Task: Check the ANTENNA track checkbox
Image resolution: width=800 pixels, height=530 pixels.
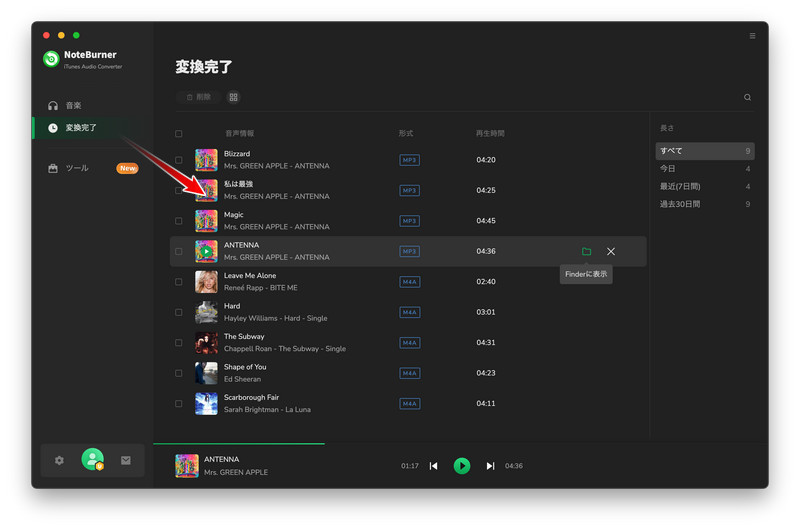Action: pyautogui.click(x=179, y=251)
